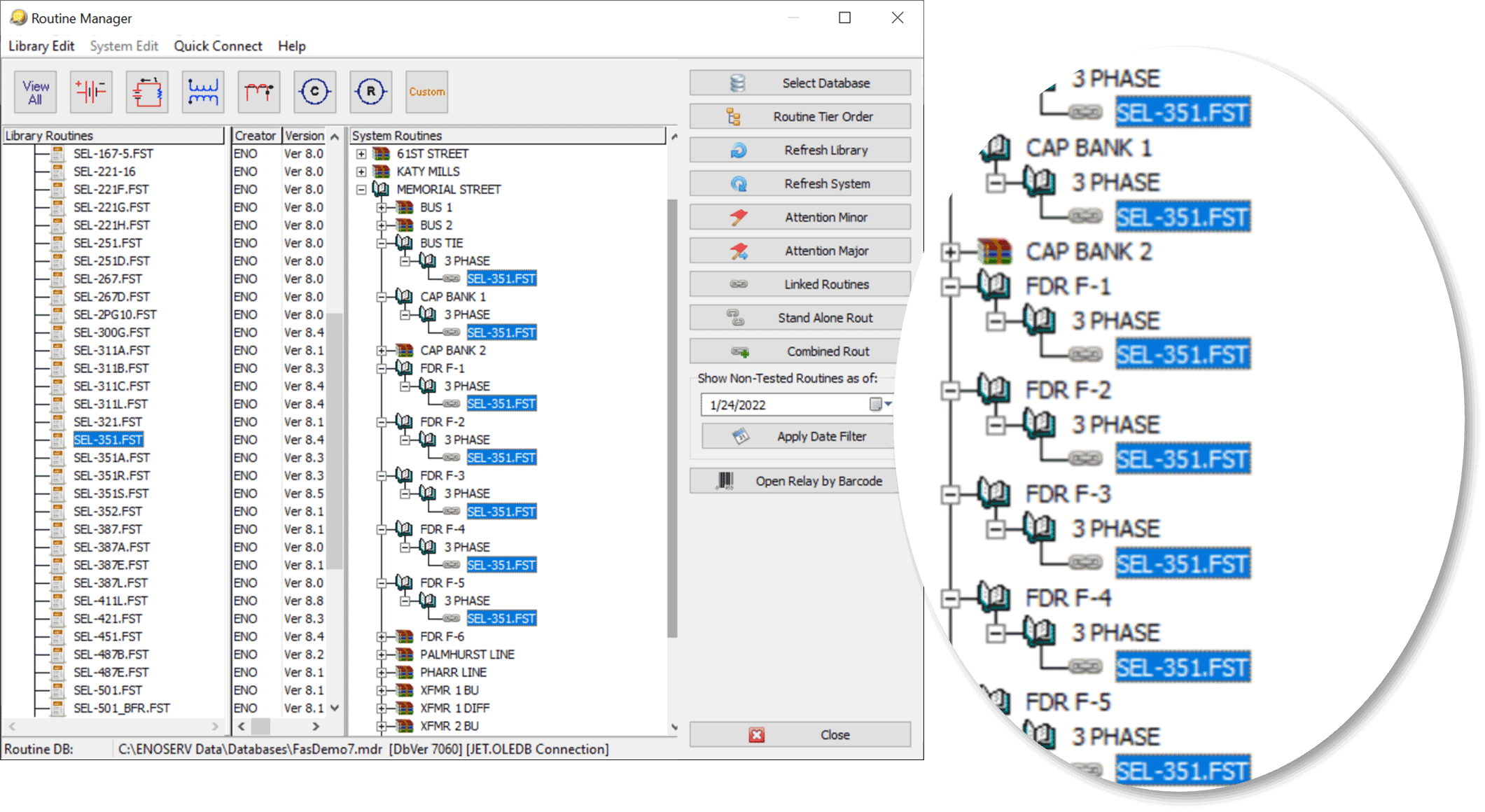Viewport: 1485px width, 812px height.
Task: Select the circled C filter icon
Action: (315, 92)
